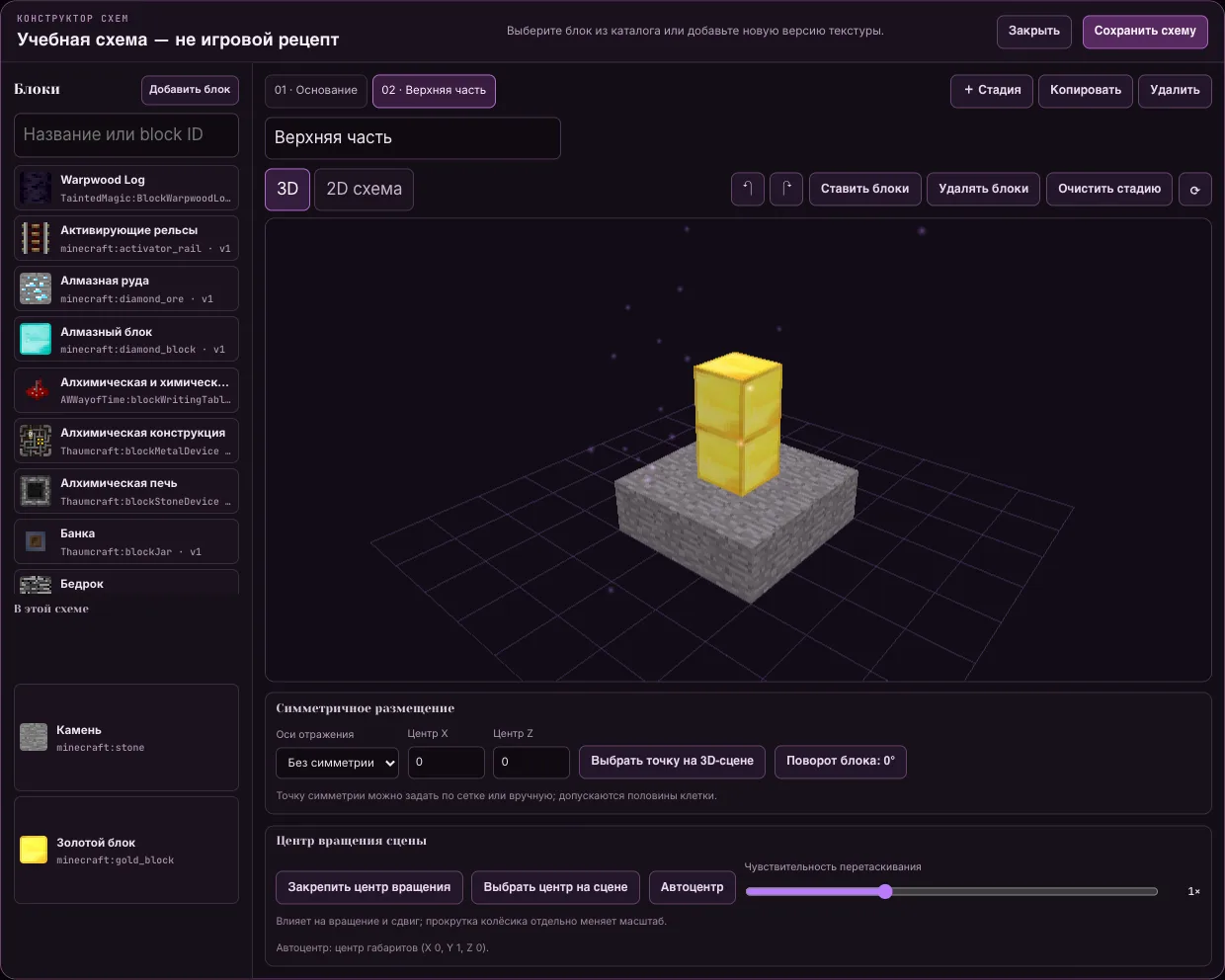Click the Центр Z input field
Viewport: 1225px width, 980px height.
531,763
